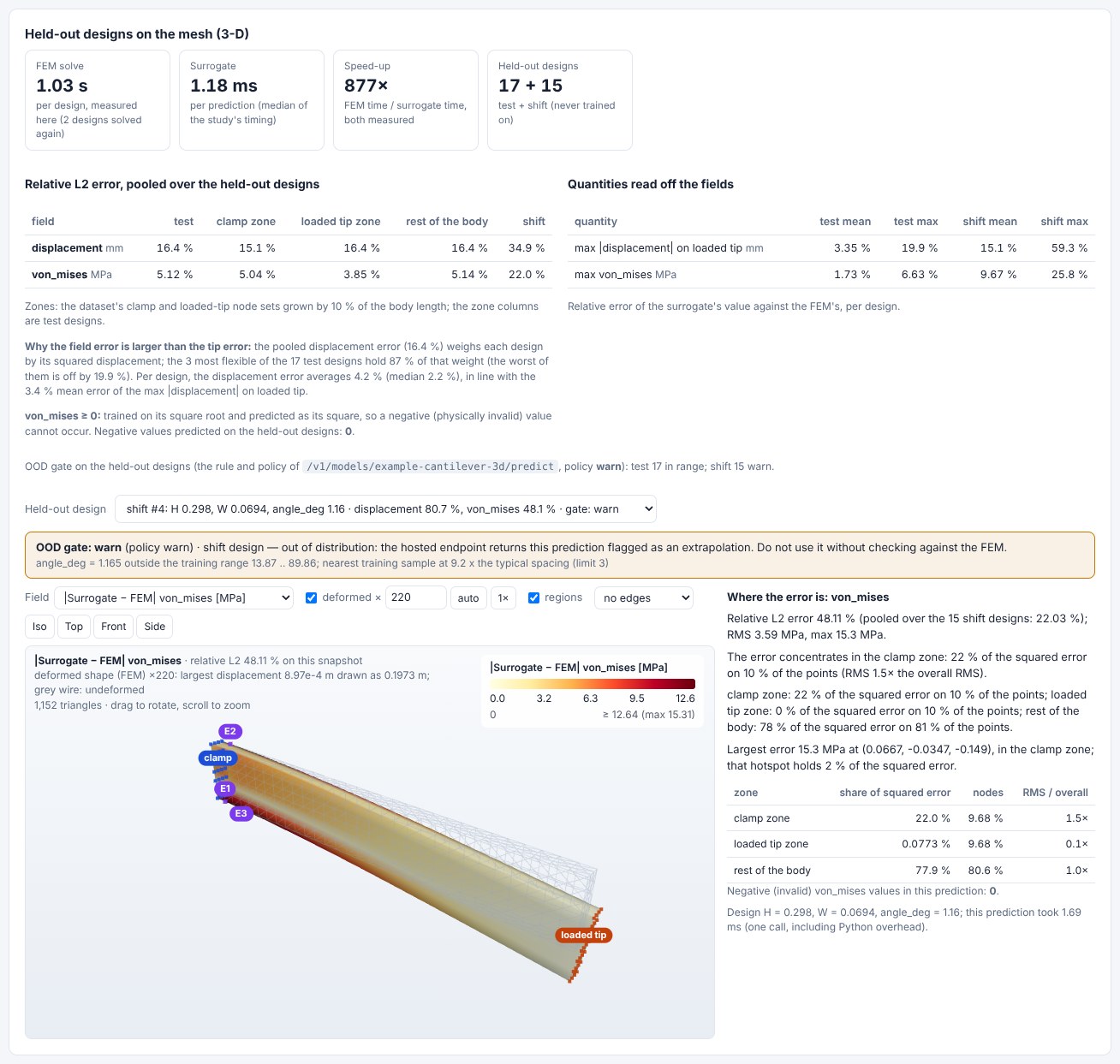Toggle the deformed checkbox
The image size is (1120, 1064).
(312, 597)
